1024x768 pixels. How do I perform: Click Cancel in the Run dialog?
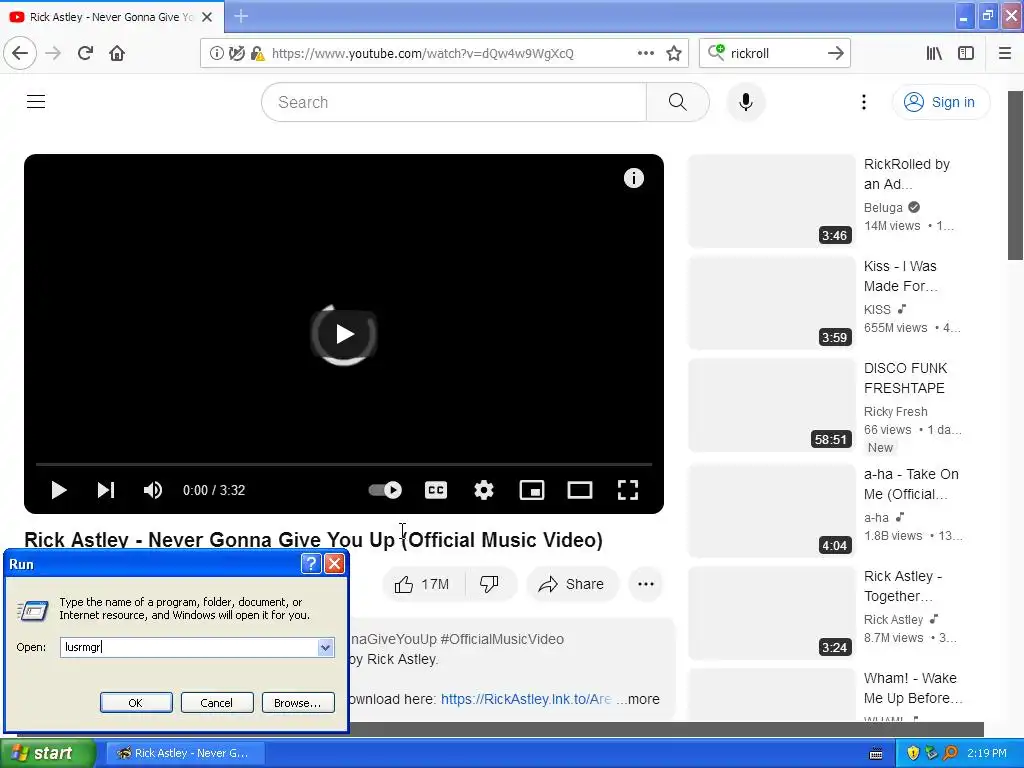click(x=217, y=703)
